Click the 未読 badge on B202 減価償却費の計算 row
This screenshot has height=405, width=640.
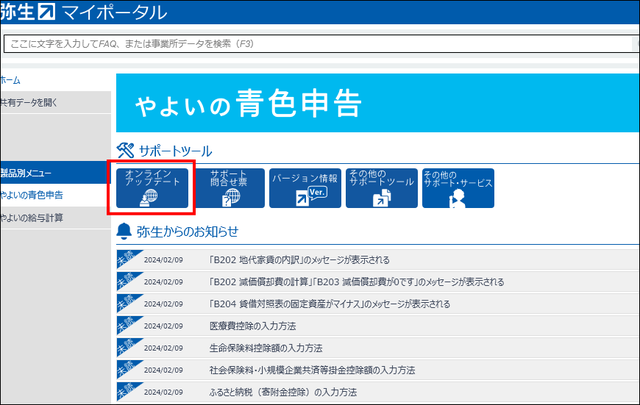pos(126,279)
